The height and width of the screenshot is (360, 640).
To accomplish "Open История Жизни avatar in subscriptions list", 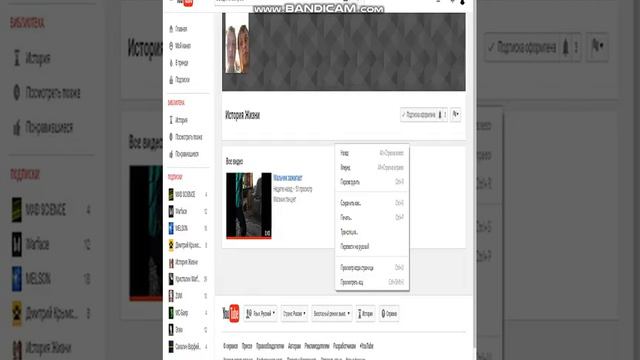I will [x=171, y=262].
